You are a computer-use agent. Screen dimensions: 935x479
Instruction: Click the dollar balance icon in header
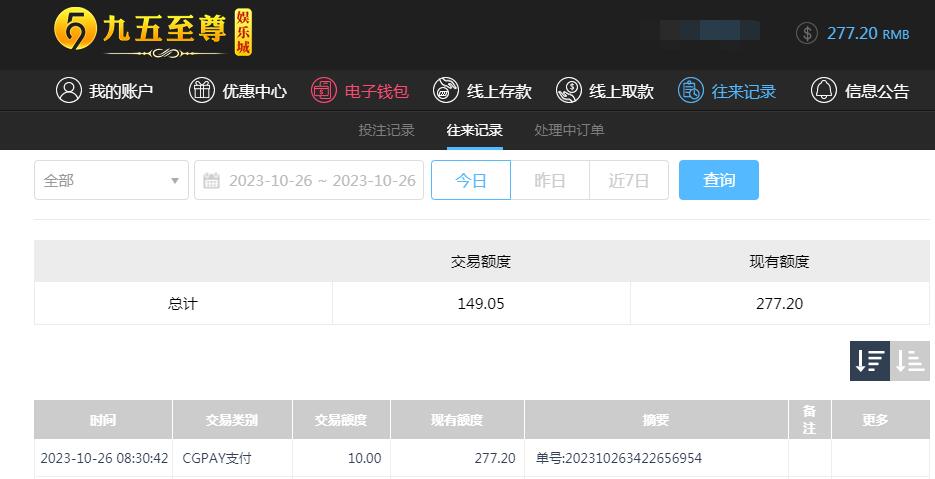(807, 33)
